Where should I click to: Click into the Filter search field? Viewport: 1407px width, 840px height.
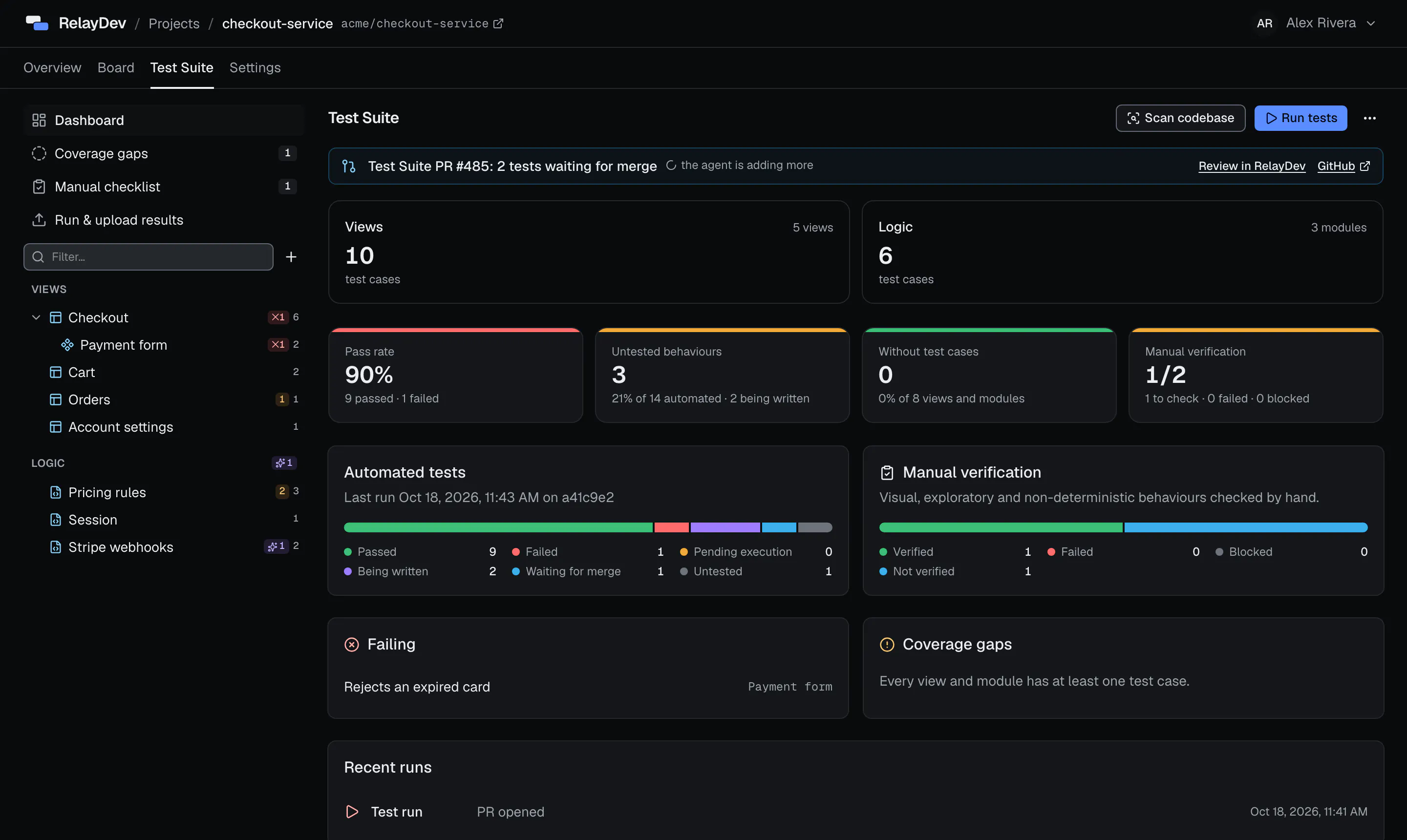coord(149,257)
